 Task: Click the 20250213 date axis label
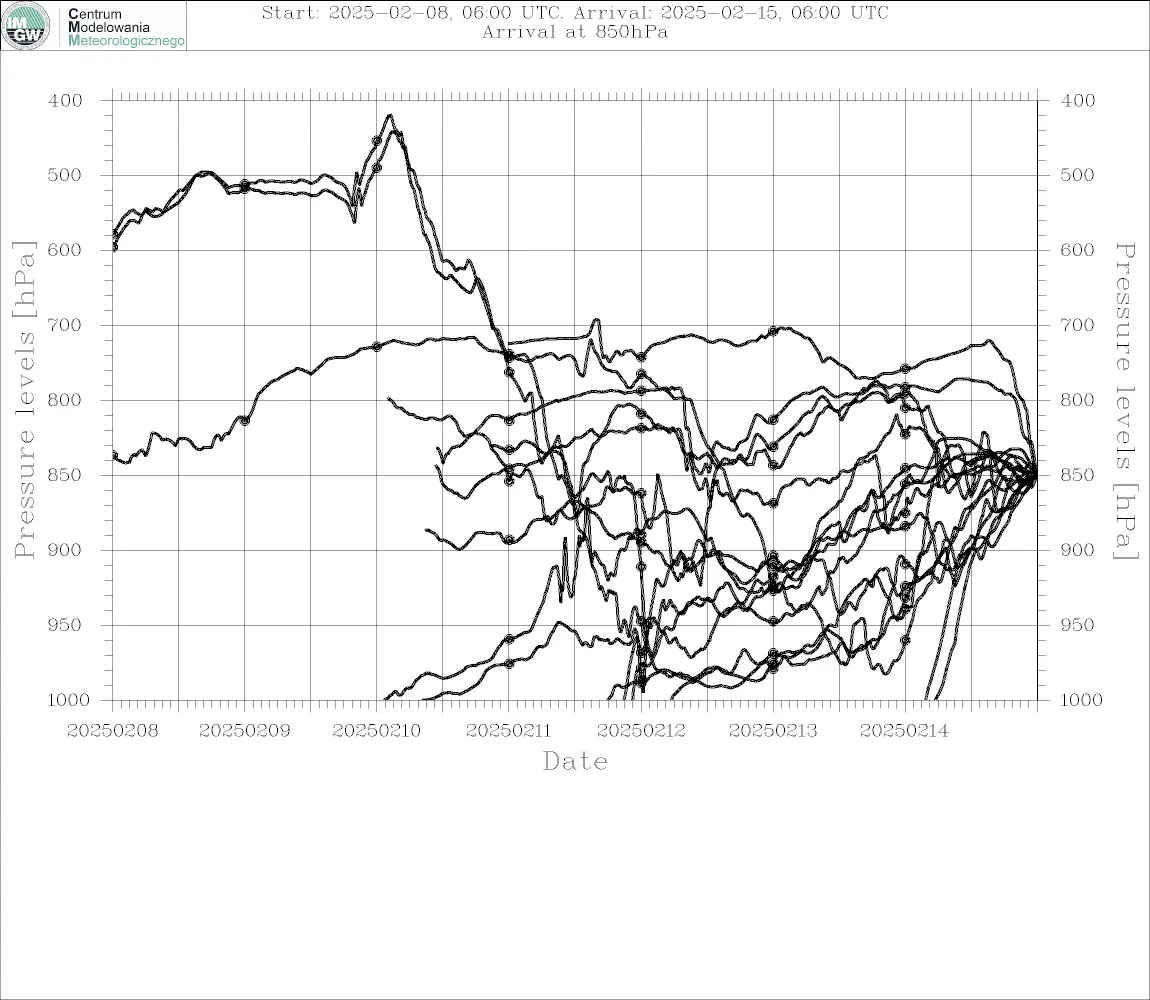[x=773, y=731]
